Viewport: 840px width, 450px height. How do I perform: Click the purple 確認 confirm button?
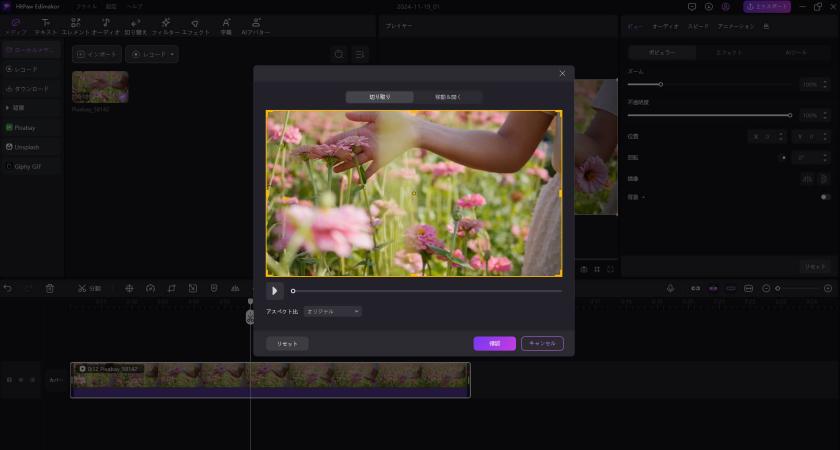(x=494, y=343)
